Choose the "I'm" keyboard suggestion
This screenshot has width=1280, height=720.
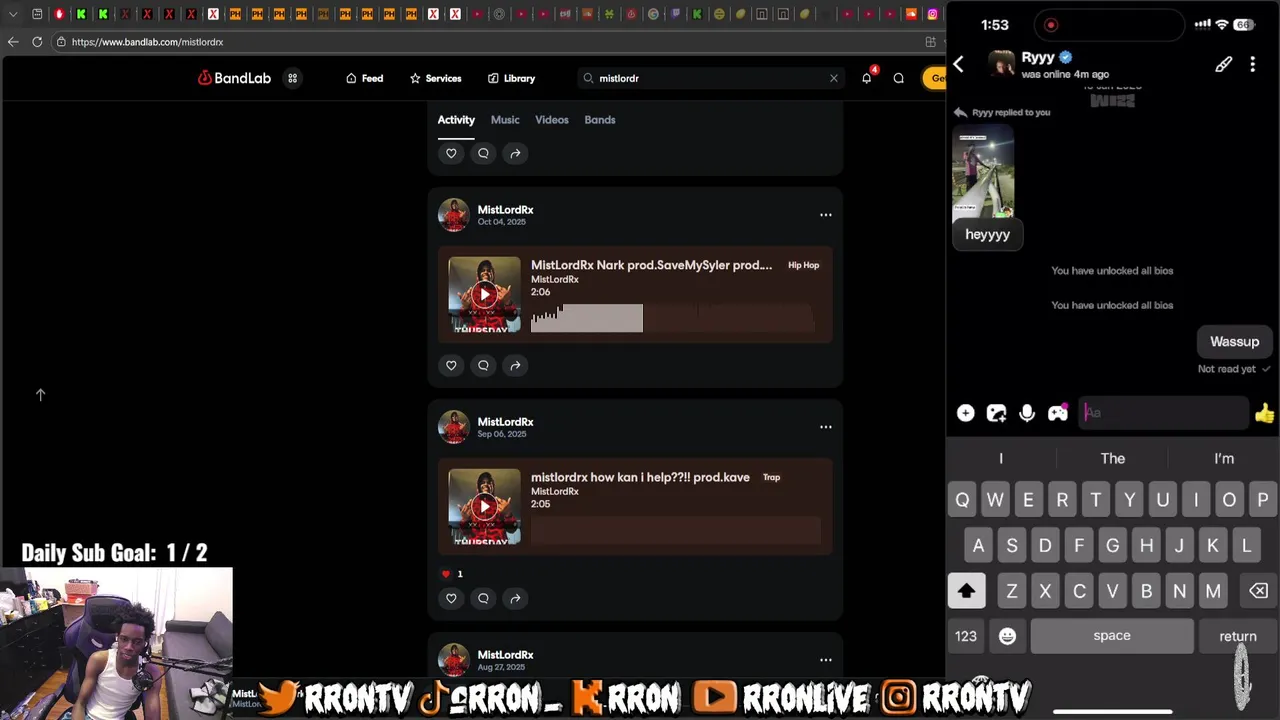tap(1224, 458)
